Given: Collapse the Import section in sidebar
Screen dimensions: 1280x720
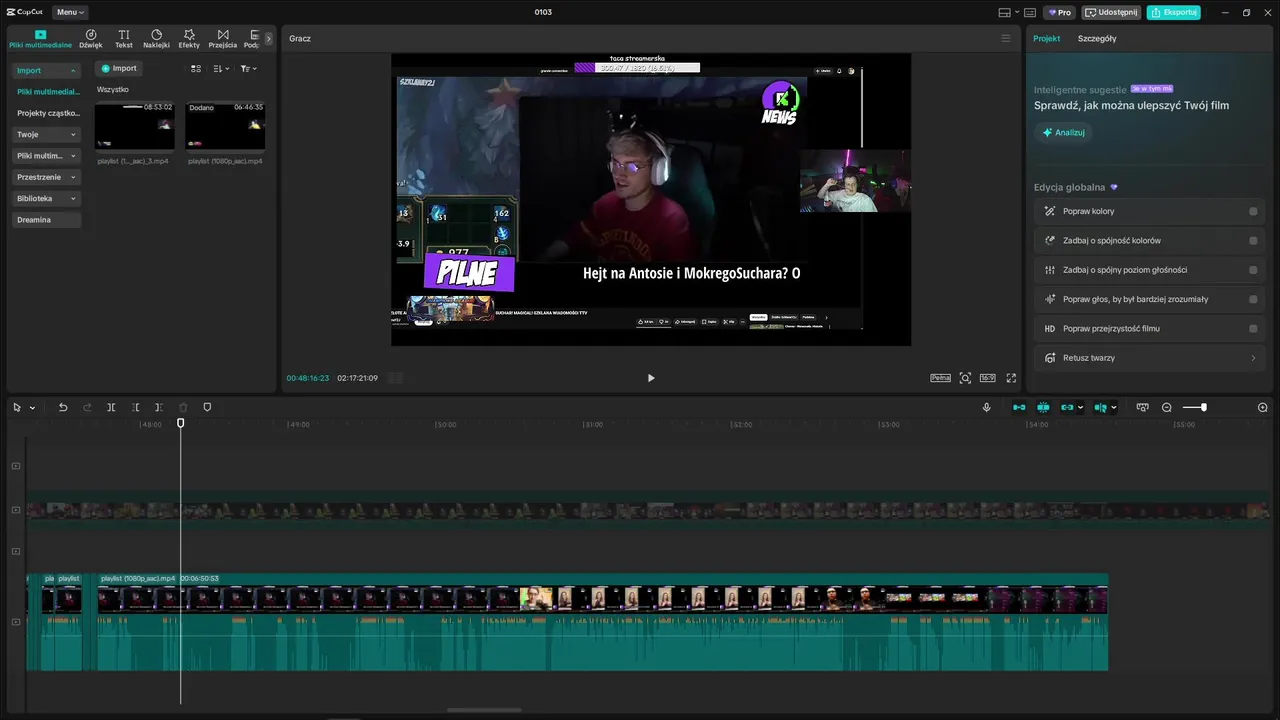Looking at the screenshot, I should 73,71.
